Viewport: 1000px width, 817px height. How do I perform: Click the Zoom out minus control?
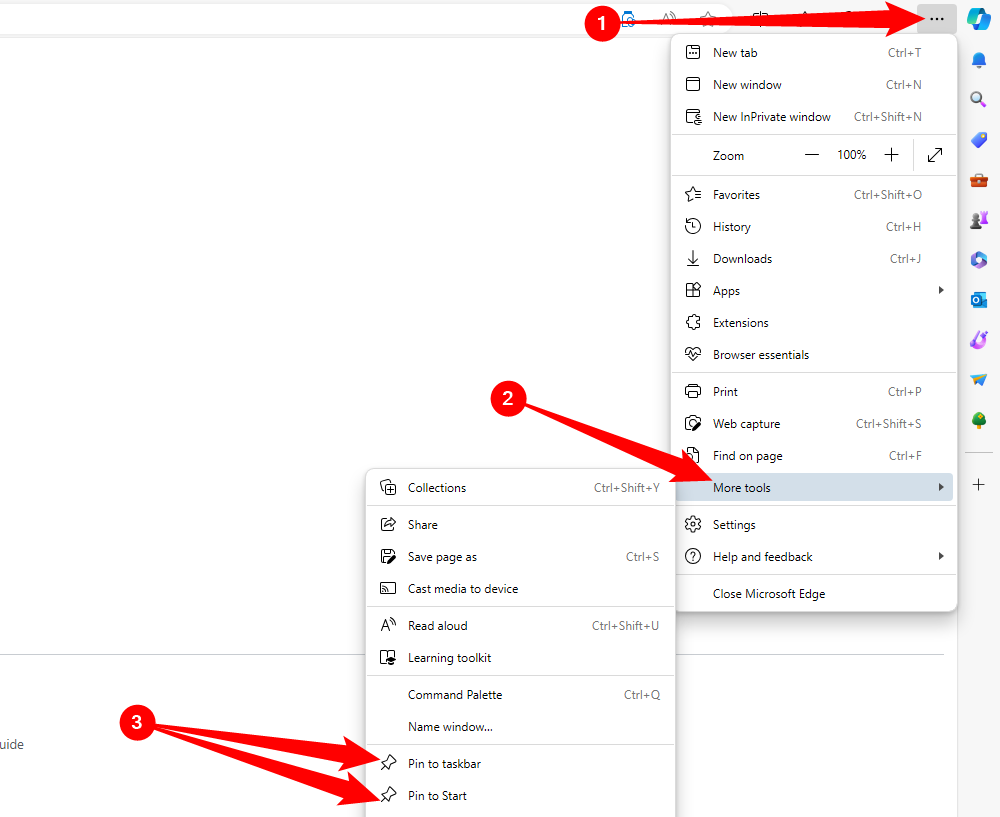click(812, 155)
